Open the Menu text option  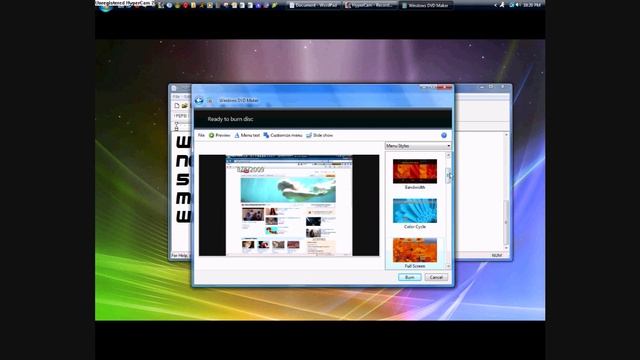pos(247,135)
